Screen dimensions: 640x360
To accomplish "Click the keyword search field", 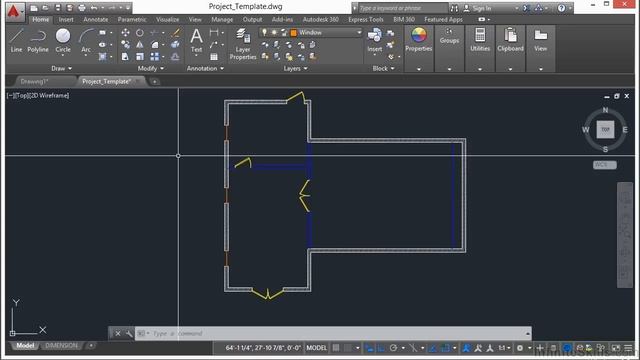I will click(403, 8).
